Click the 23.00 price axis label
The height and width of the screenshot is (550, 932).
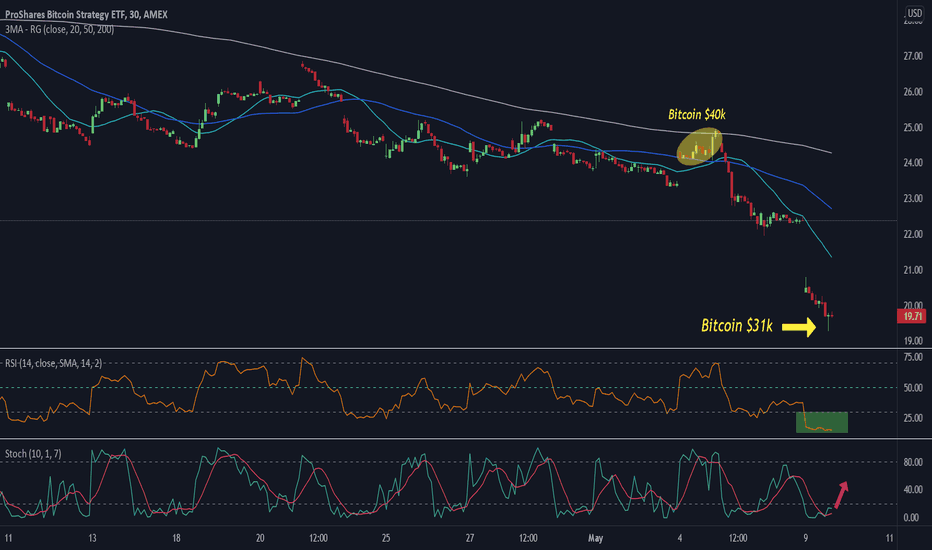912,198
